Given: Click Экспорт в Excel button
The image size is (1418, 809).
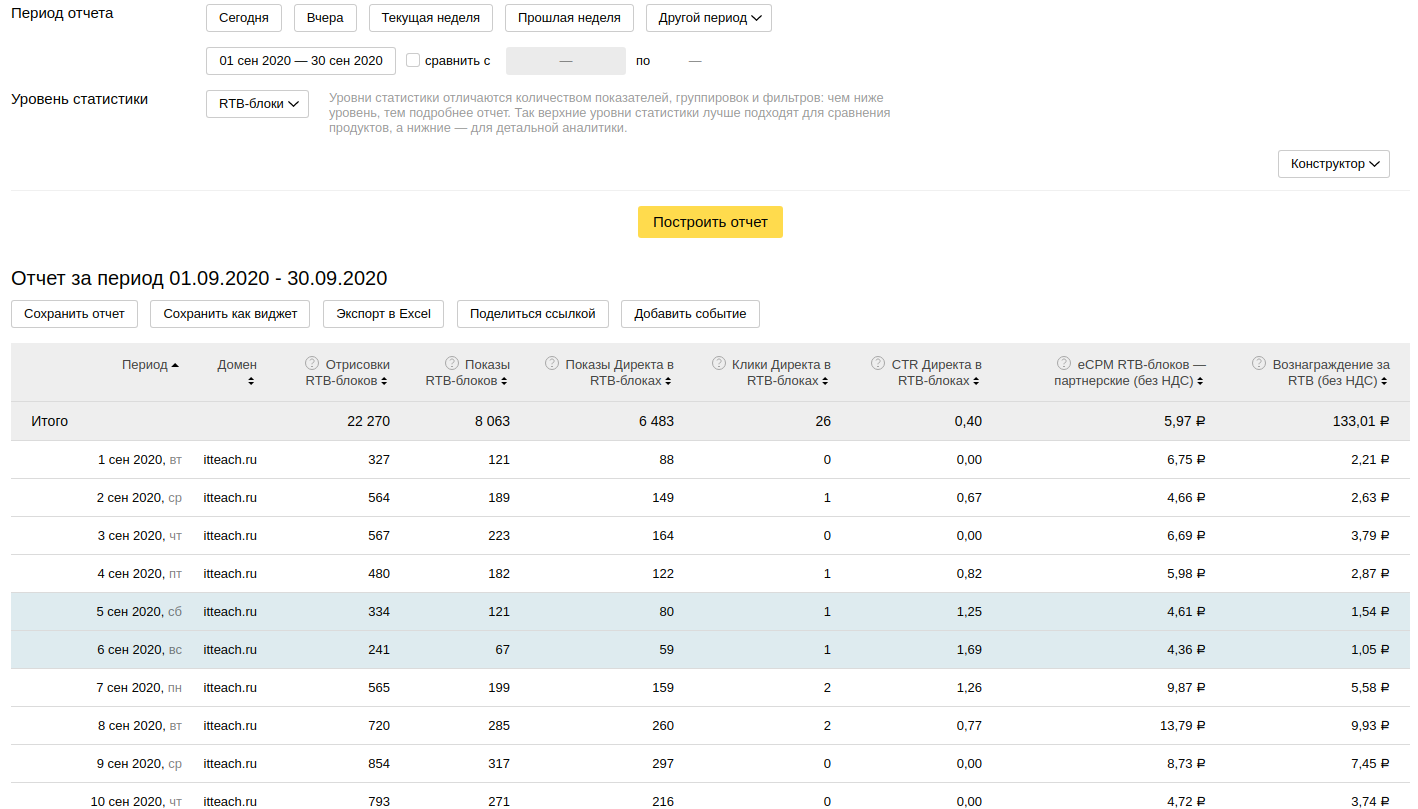Looking at the screenshot, I should [x=383, y=314].
